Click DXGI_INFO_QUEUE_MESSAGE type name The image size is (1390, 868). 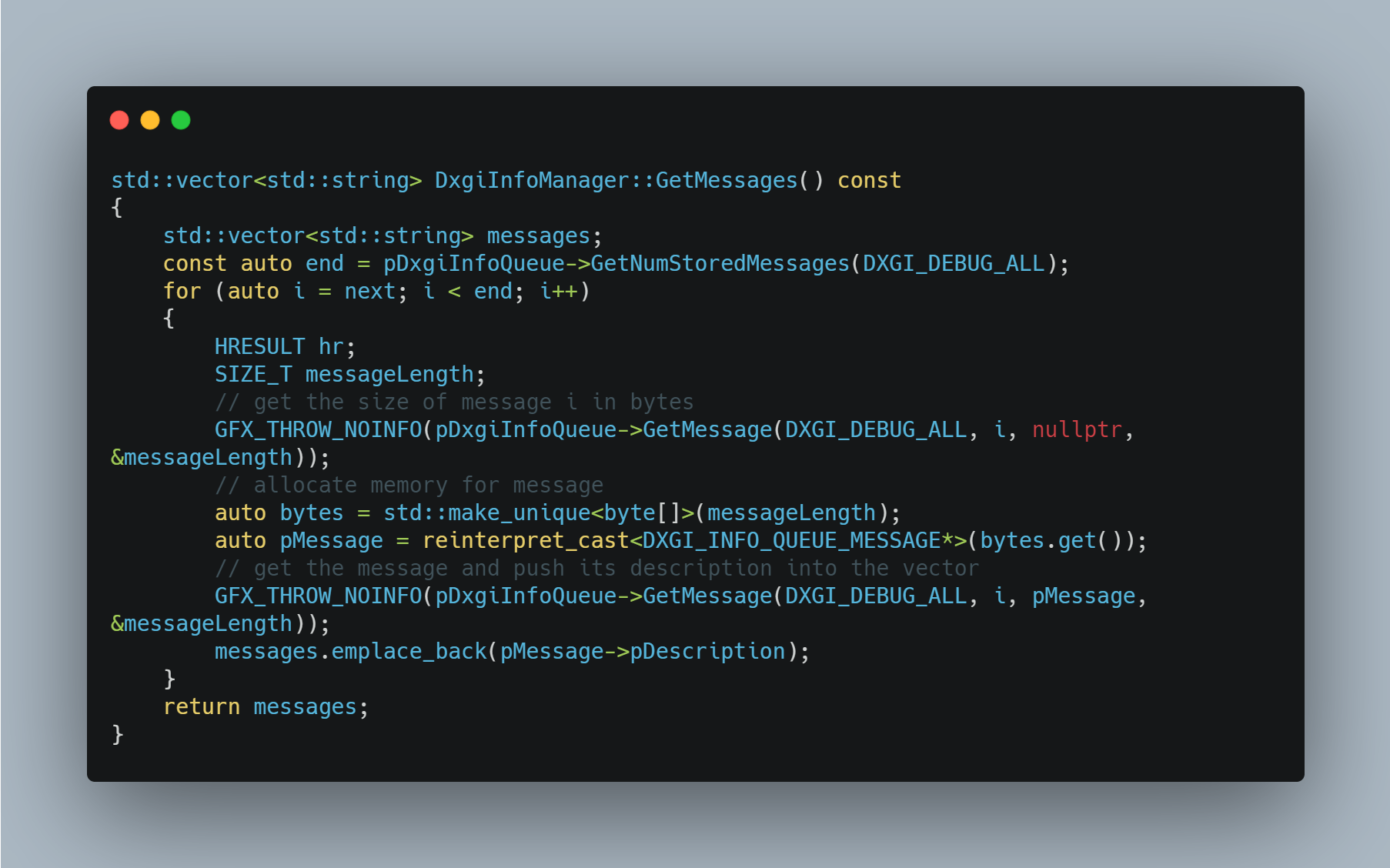pos(791,540)
